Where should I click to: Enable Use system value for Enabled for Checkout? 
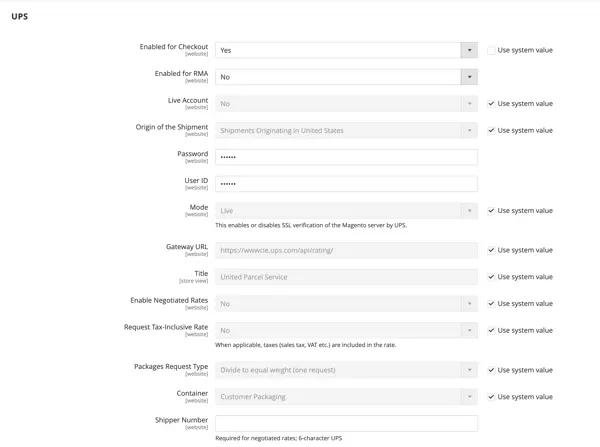pyautogui.click(x=491, y=51)
